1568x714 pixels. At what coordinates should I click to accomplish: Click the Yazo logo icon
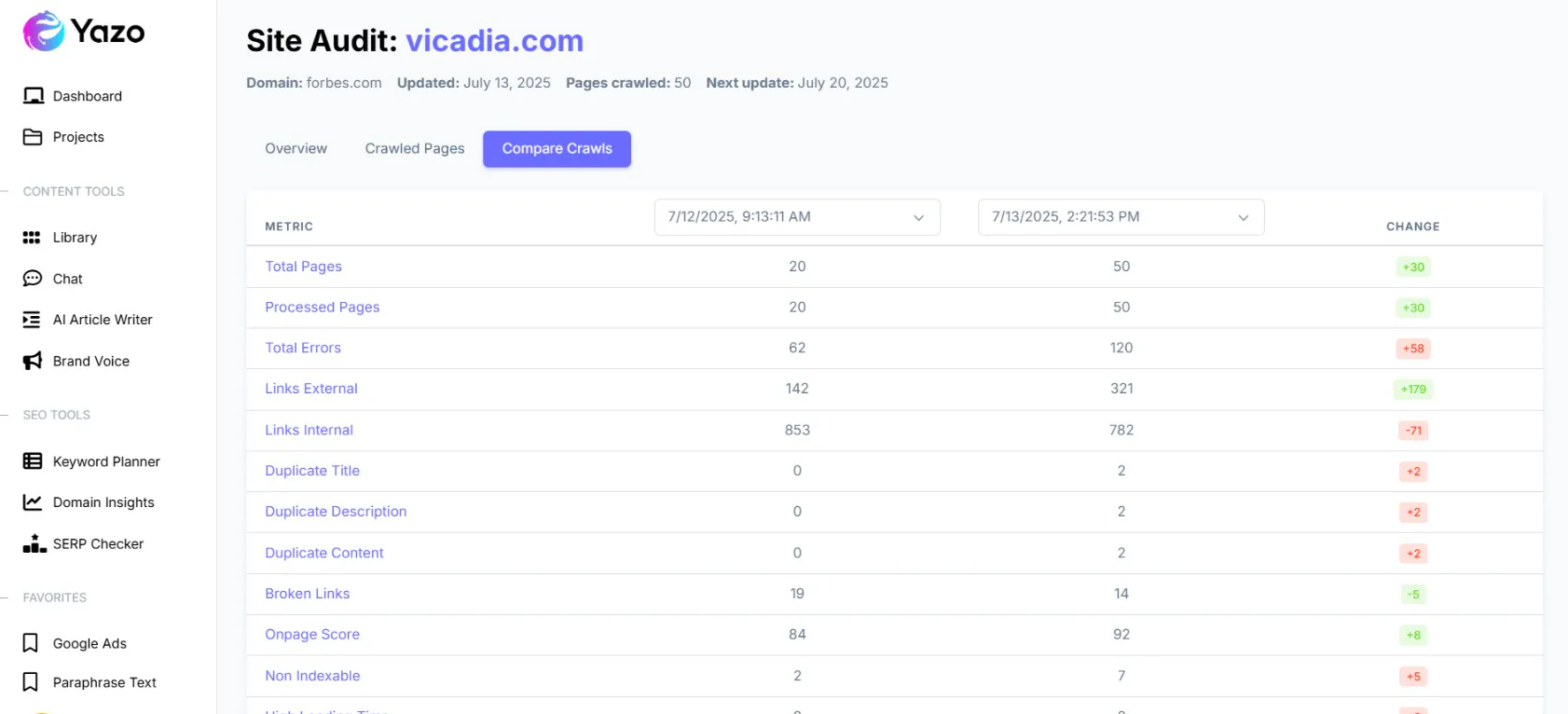point(44,31)
